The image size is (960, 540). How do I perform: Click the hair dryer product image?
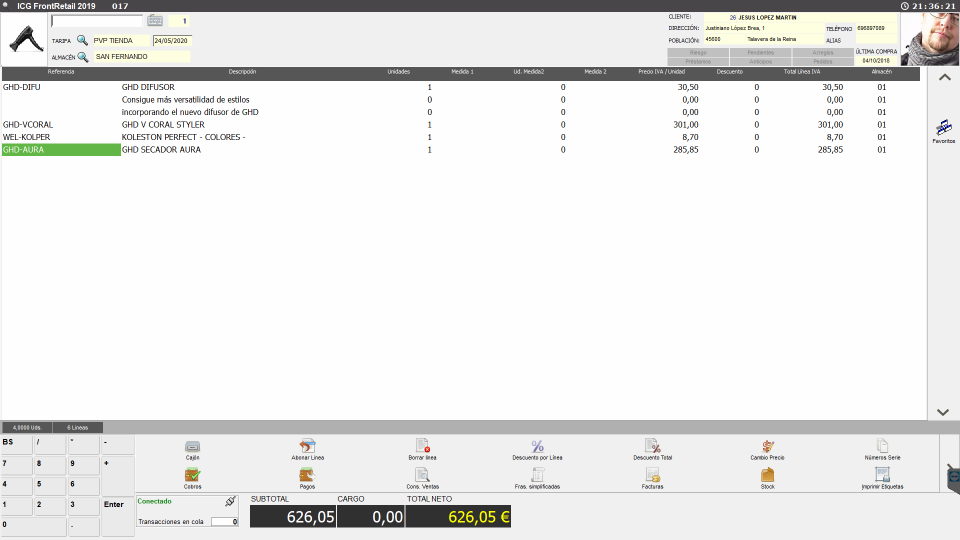[25, 40]
